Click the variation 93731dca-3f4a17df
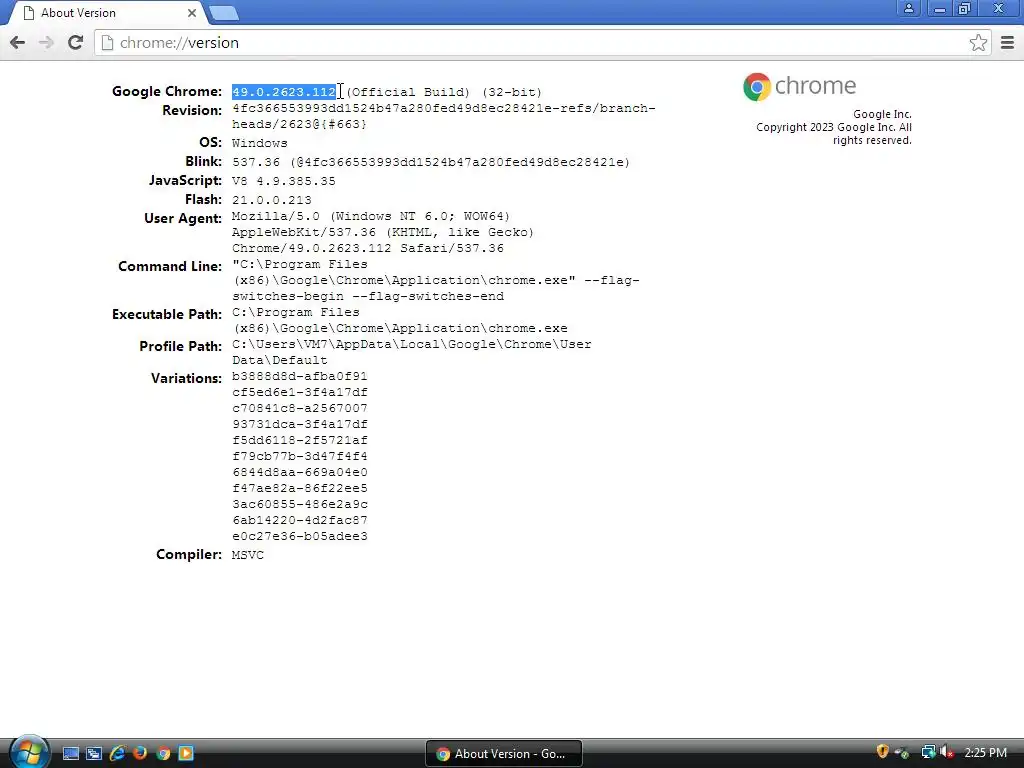The image size is (1024, 768). pyautogui.click(x=300, y=424)
